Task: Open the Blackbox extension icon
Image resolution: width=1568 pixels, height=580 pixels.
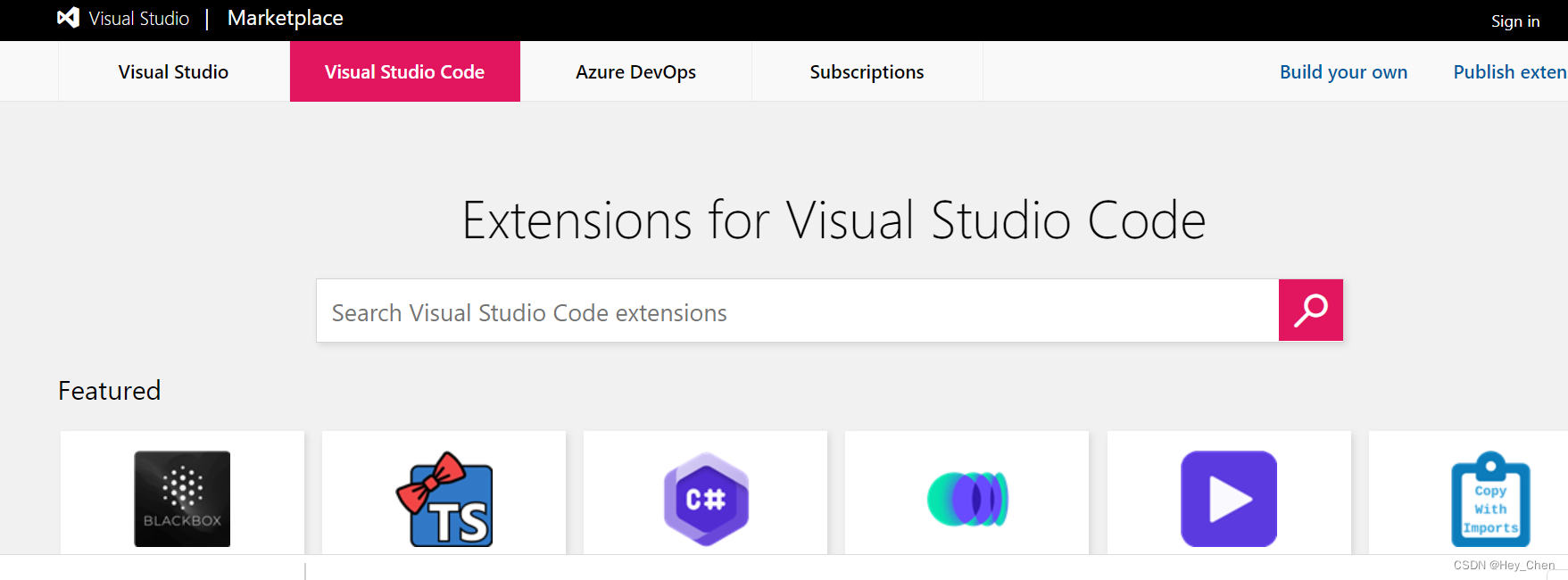Action: [x=182, y=499]
